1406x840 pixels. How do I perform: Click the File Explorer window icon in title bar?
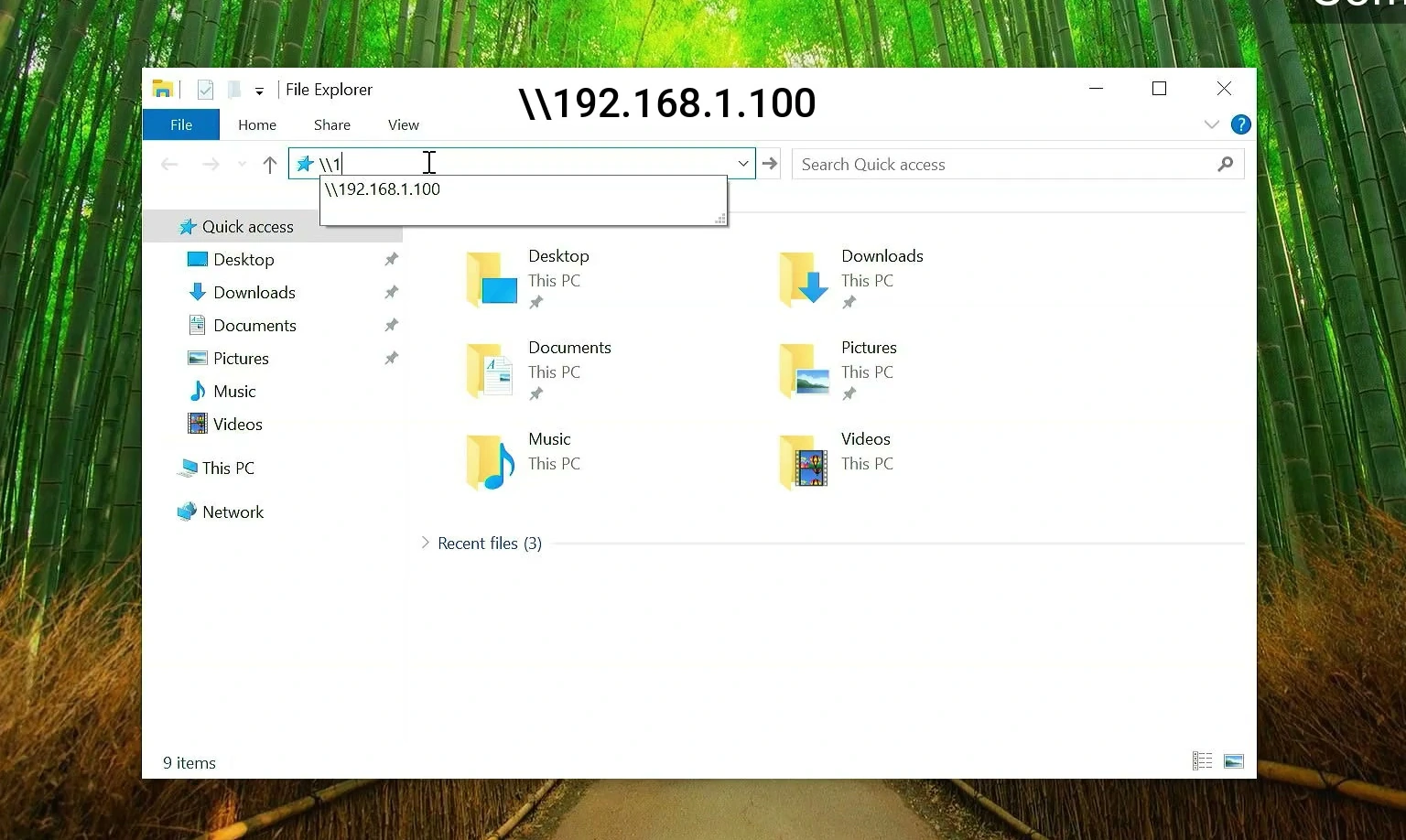163,89
